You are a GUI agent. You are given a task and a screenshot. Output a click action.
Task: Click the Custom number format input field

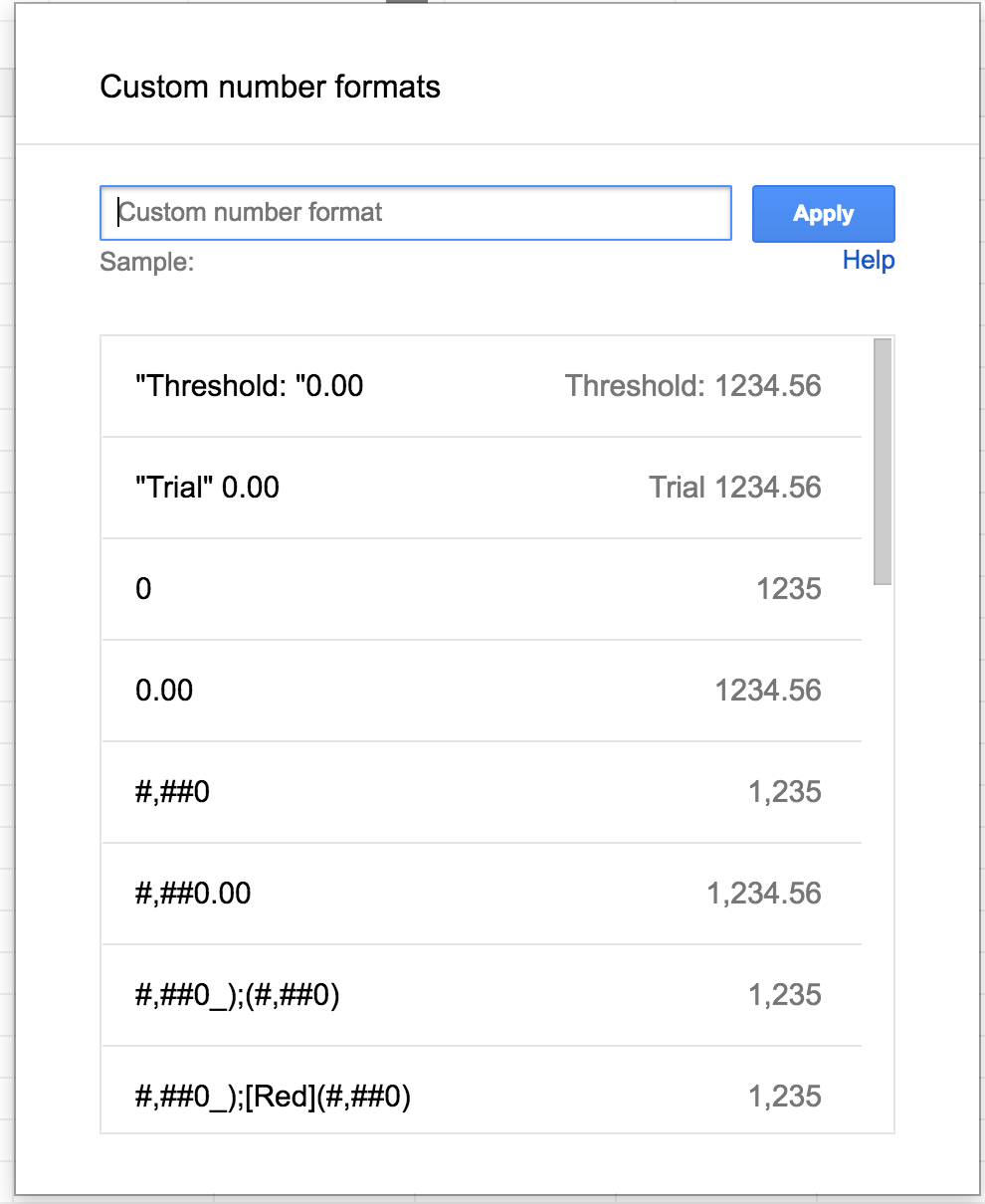(415, 213)
